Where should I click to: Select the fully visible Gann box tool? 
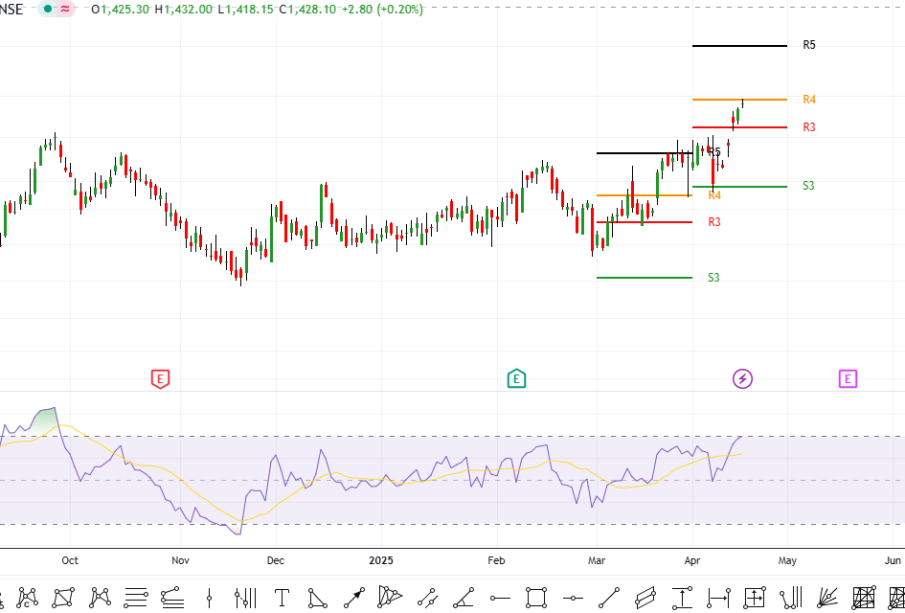click(864, 597)
